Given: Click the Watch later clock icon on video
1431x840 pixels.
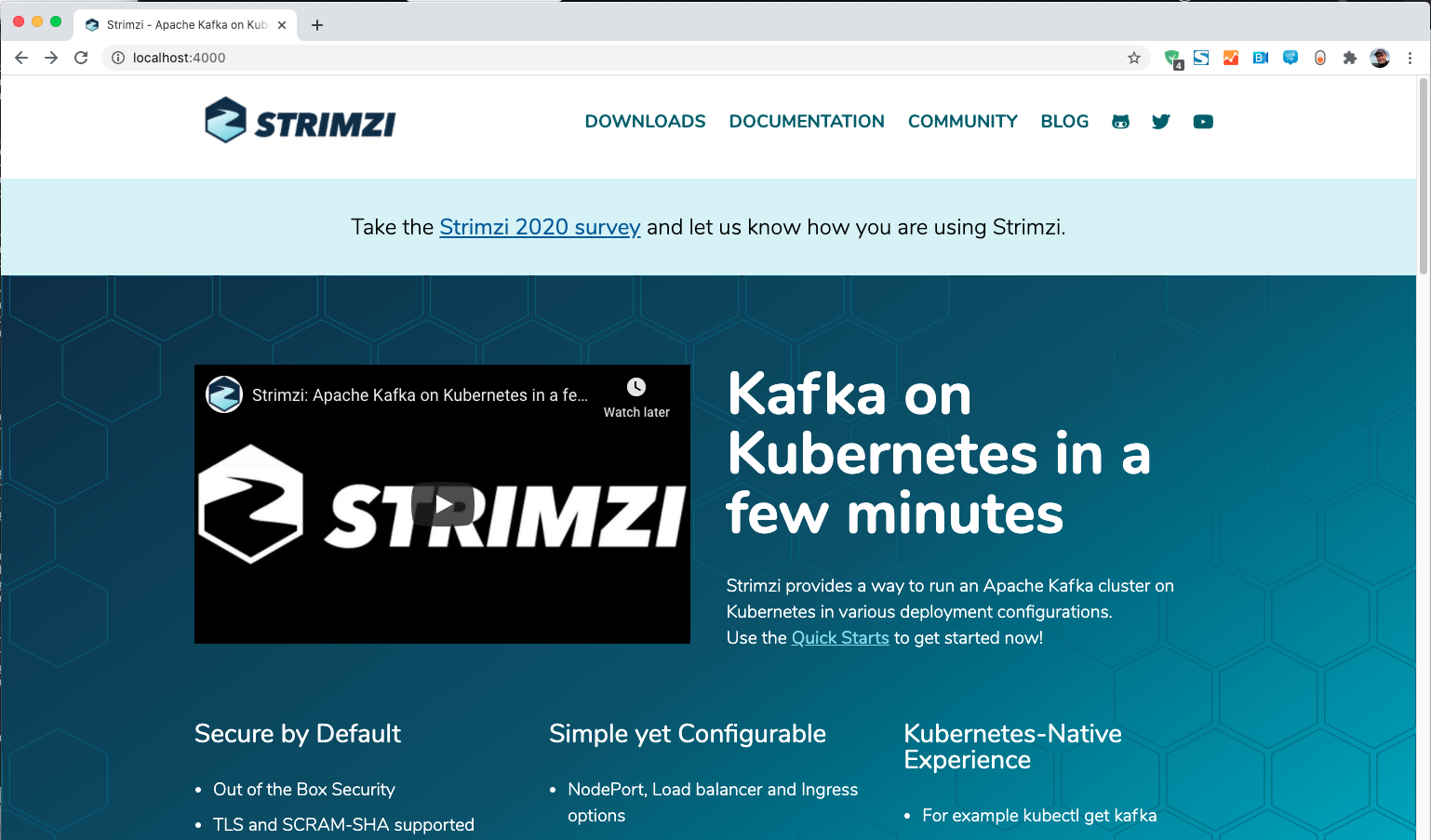Looking at the screenshot, I should coord(636,387).
